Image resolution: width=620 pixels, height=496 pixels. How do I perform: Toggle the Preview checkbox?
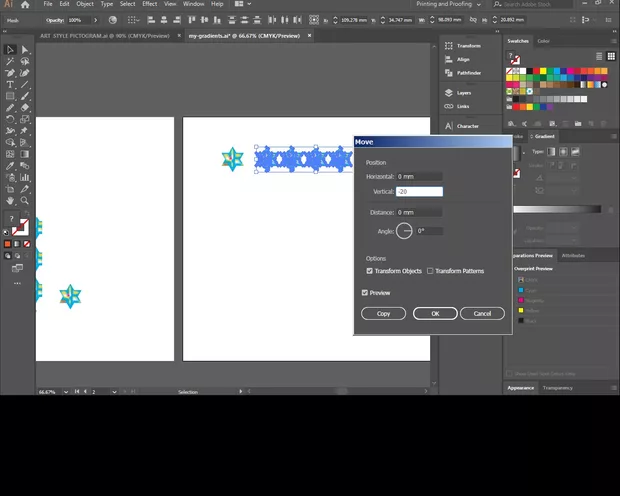pos(365,293)
